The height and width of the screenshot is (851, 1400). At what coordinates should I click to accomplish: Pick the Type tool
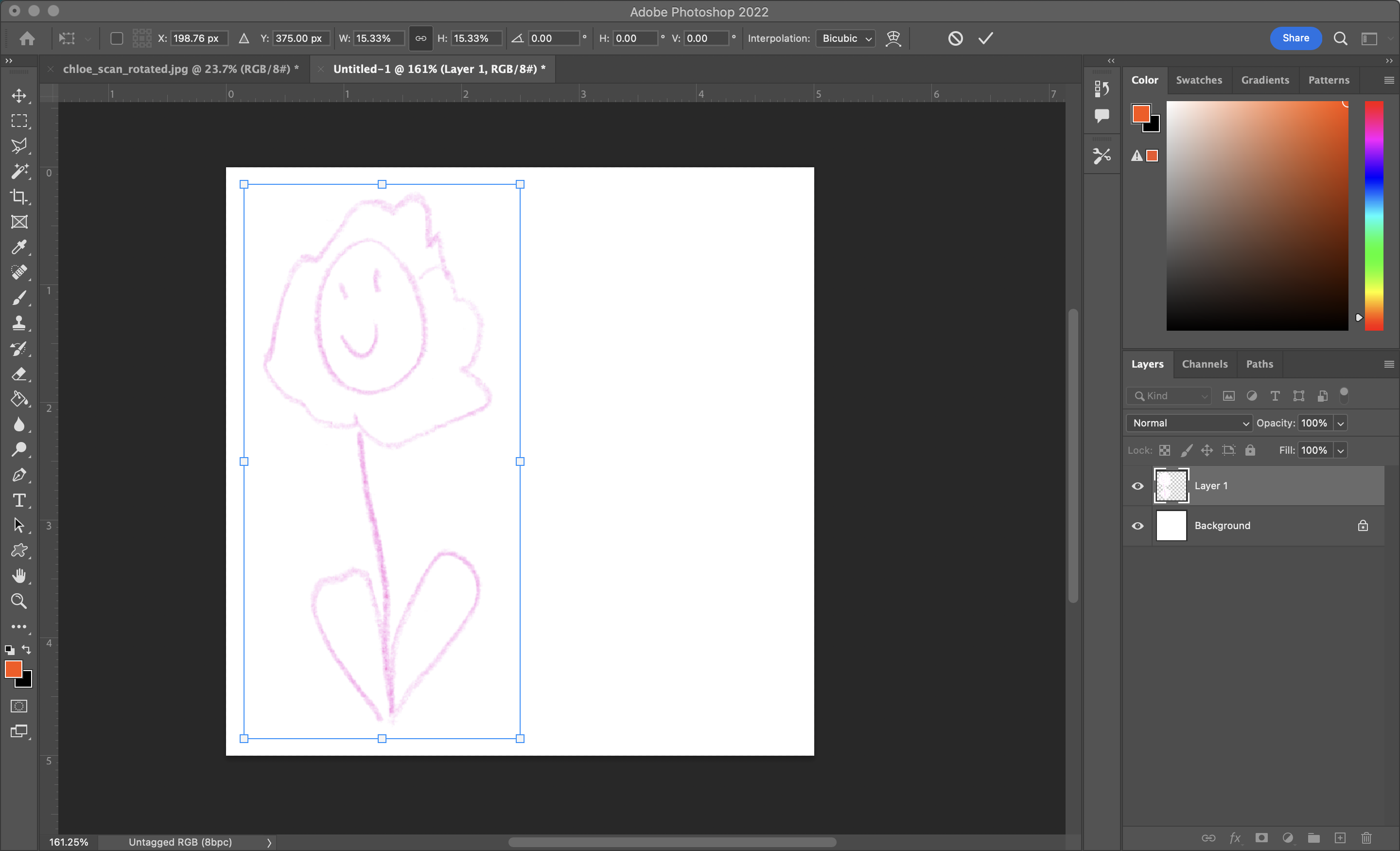point(20,500)
